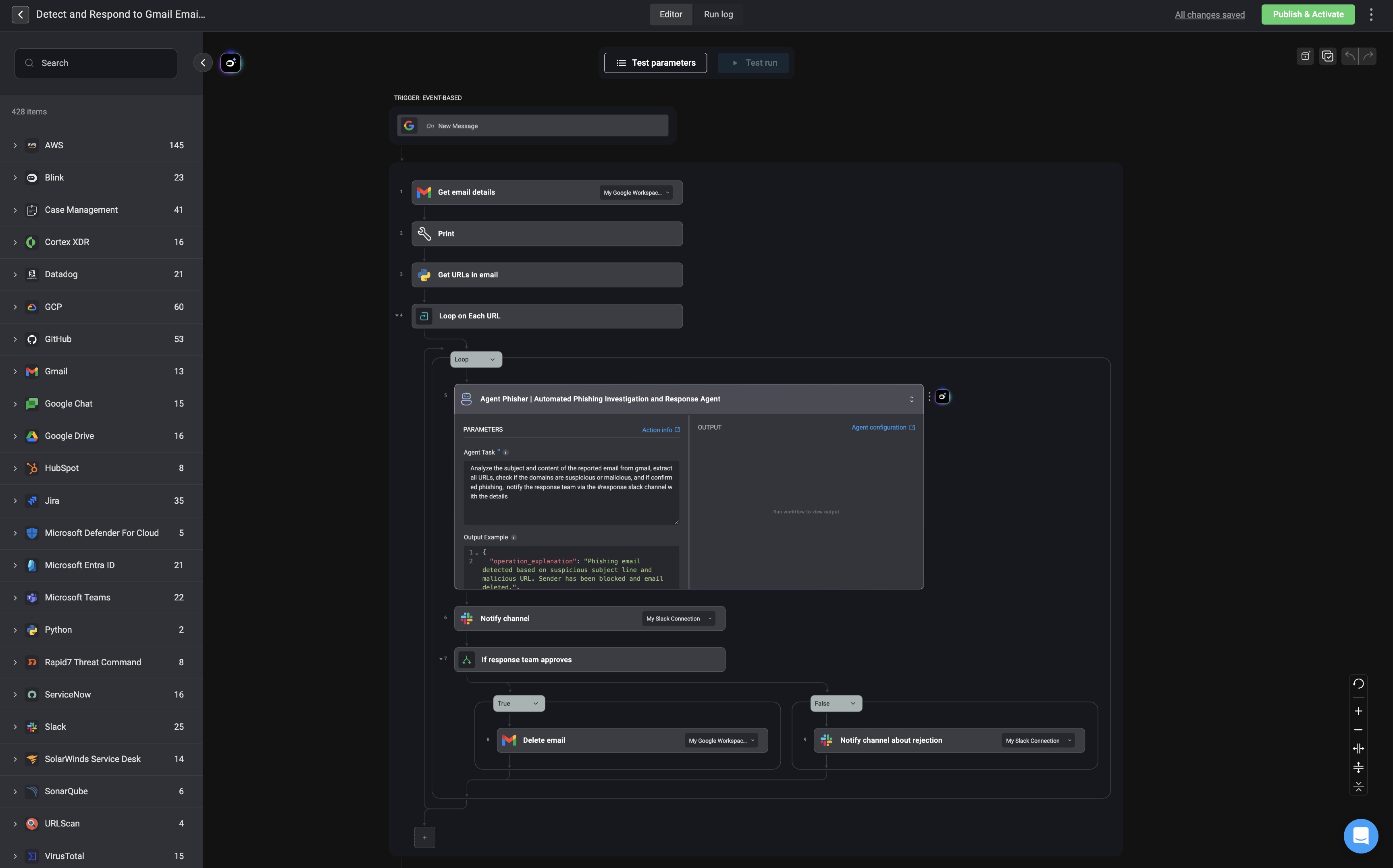1393x868 pixels.
Task: Click the All changes saved link
Action: (1210, 15)
